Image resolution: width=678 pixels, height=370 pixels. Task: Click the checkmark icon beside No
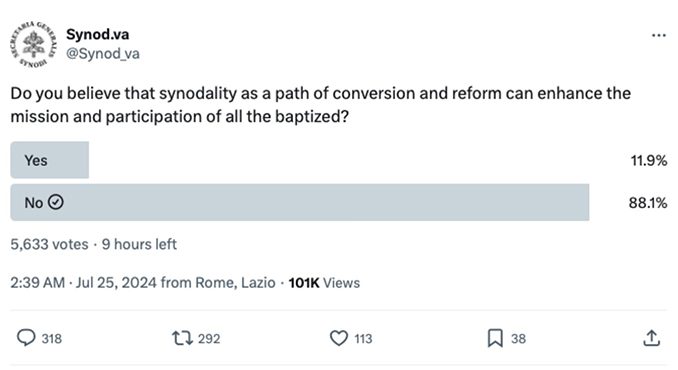(56, 202)
